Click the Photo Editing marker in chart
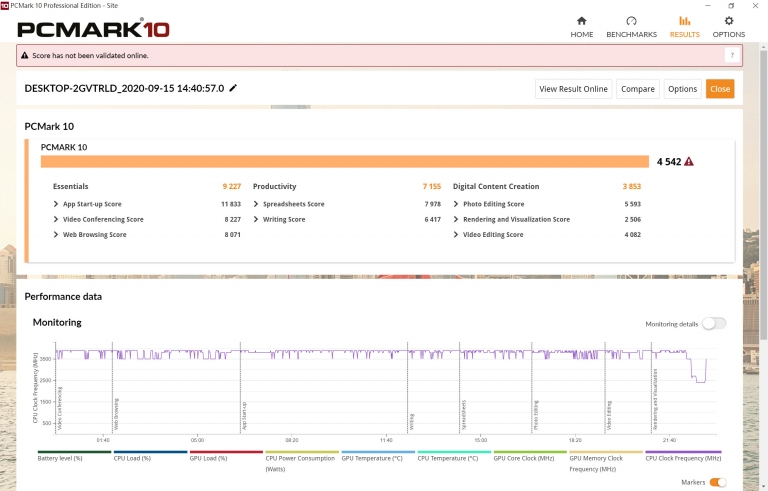Screen dimensions: 768x491 (536, 415)
